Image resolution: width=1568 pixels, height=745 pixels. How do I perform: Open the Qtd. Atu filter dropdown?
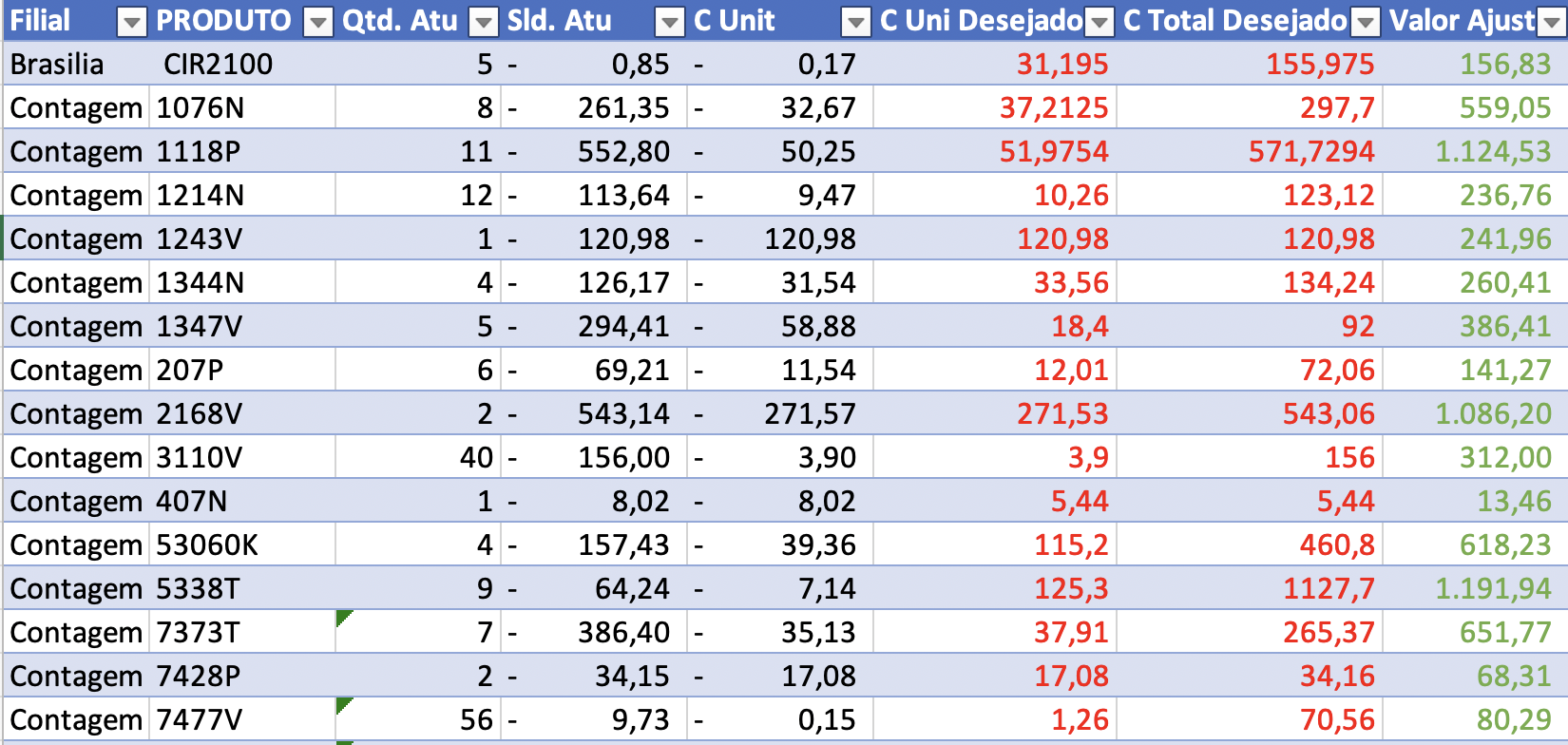485,22
